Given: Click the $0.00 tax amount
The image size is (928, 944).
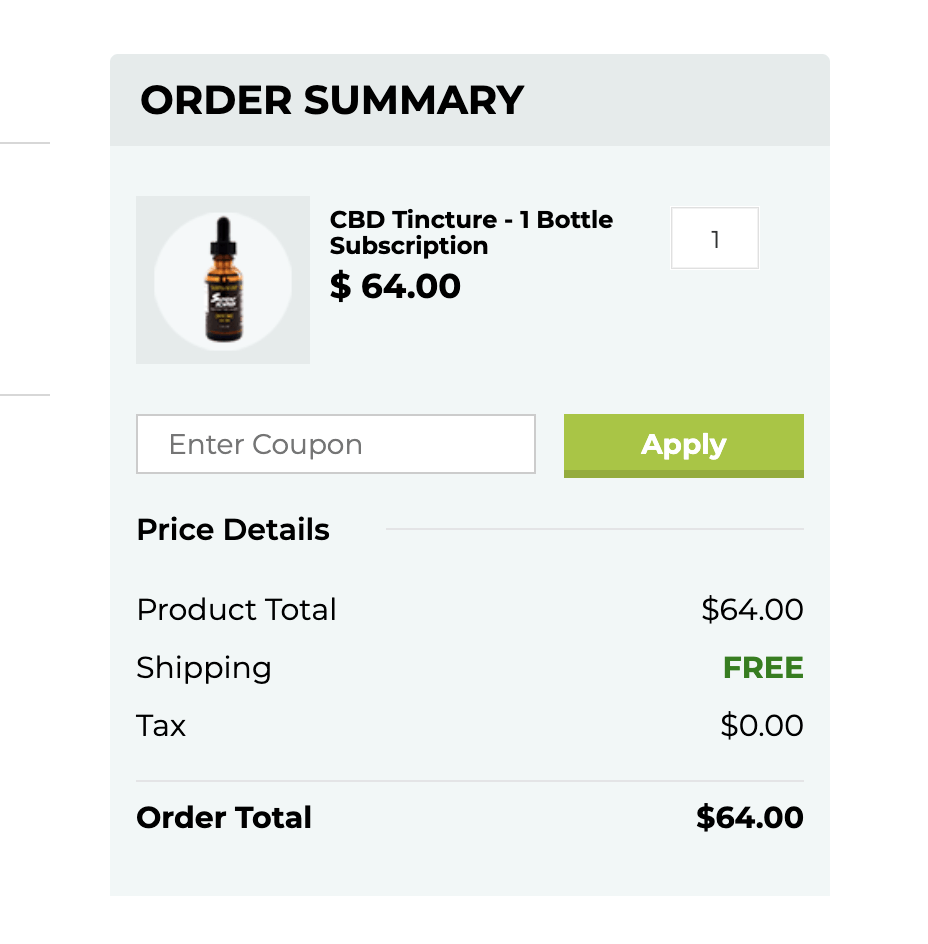Looking at the screenshot, I should click(762, 725).
